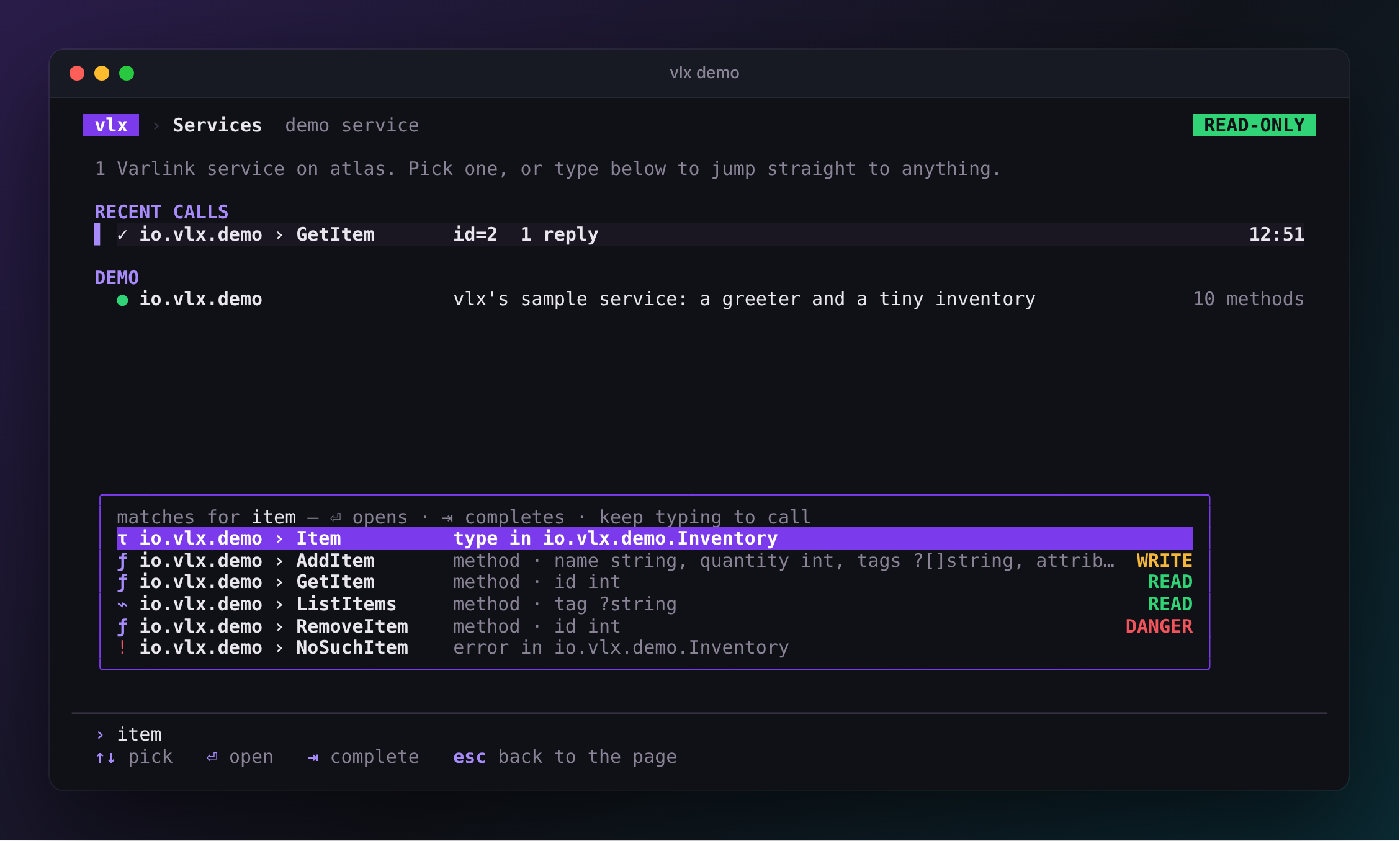
Task: Click the vlx breadcrumb badge
Action: pos(111,125)
